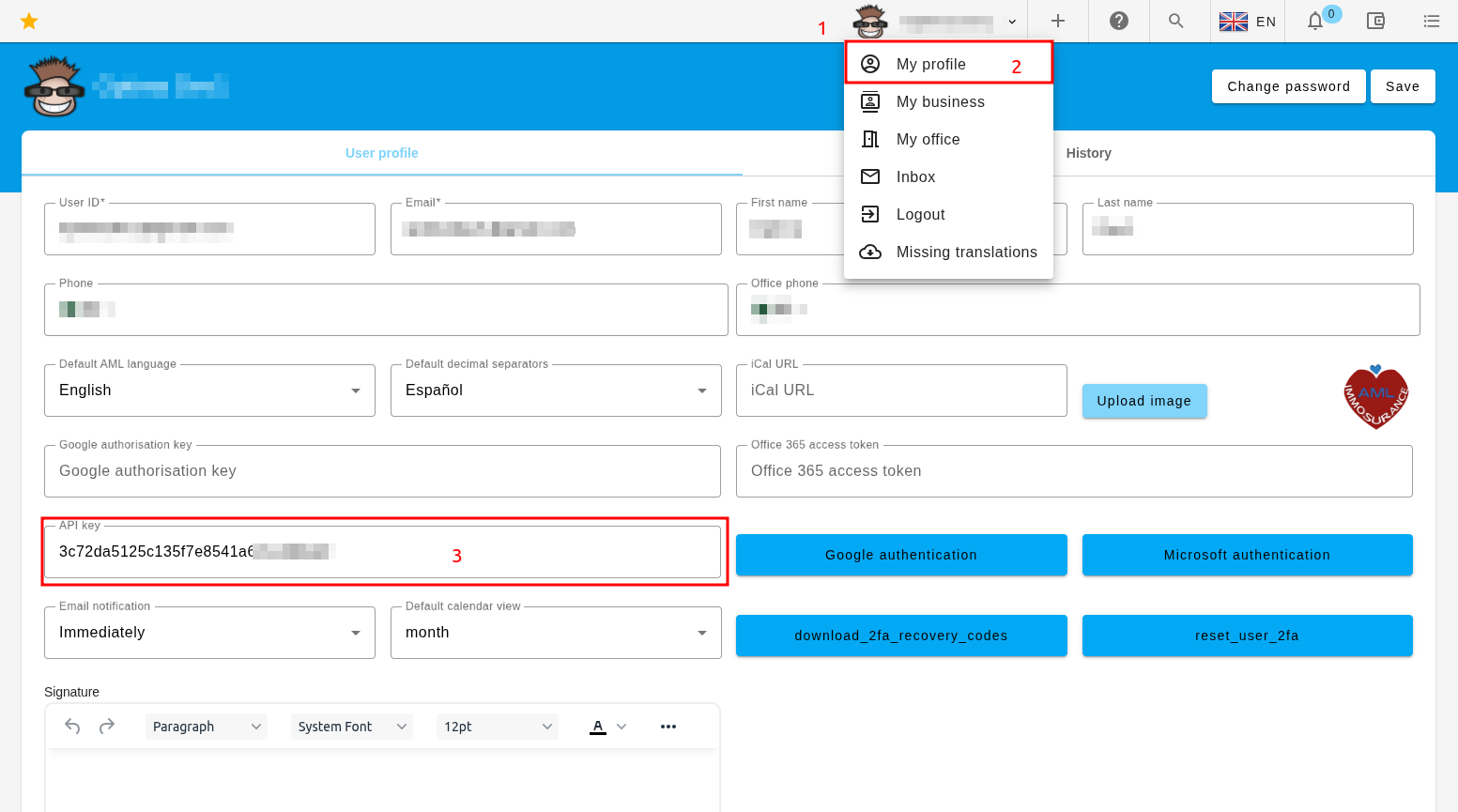Open the Default calendar view dropdown

[x=556, y=633]
